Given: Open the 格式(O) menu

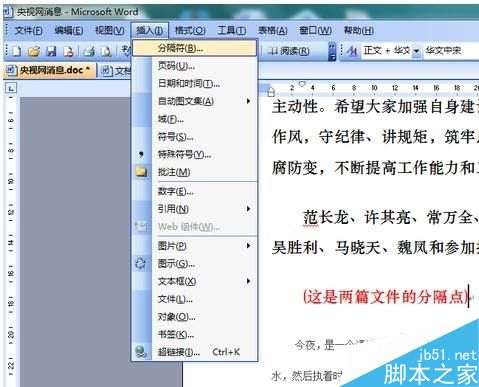Looking at the screenshot, I should [190, 31].
